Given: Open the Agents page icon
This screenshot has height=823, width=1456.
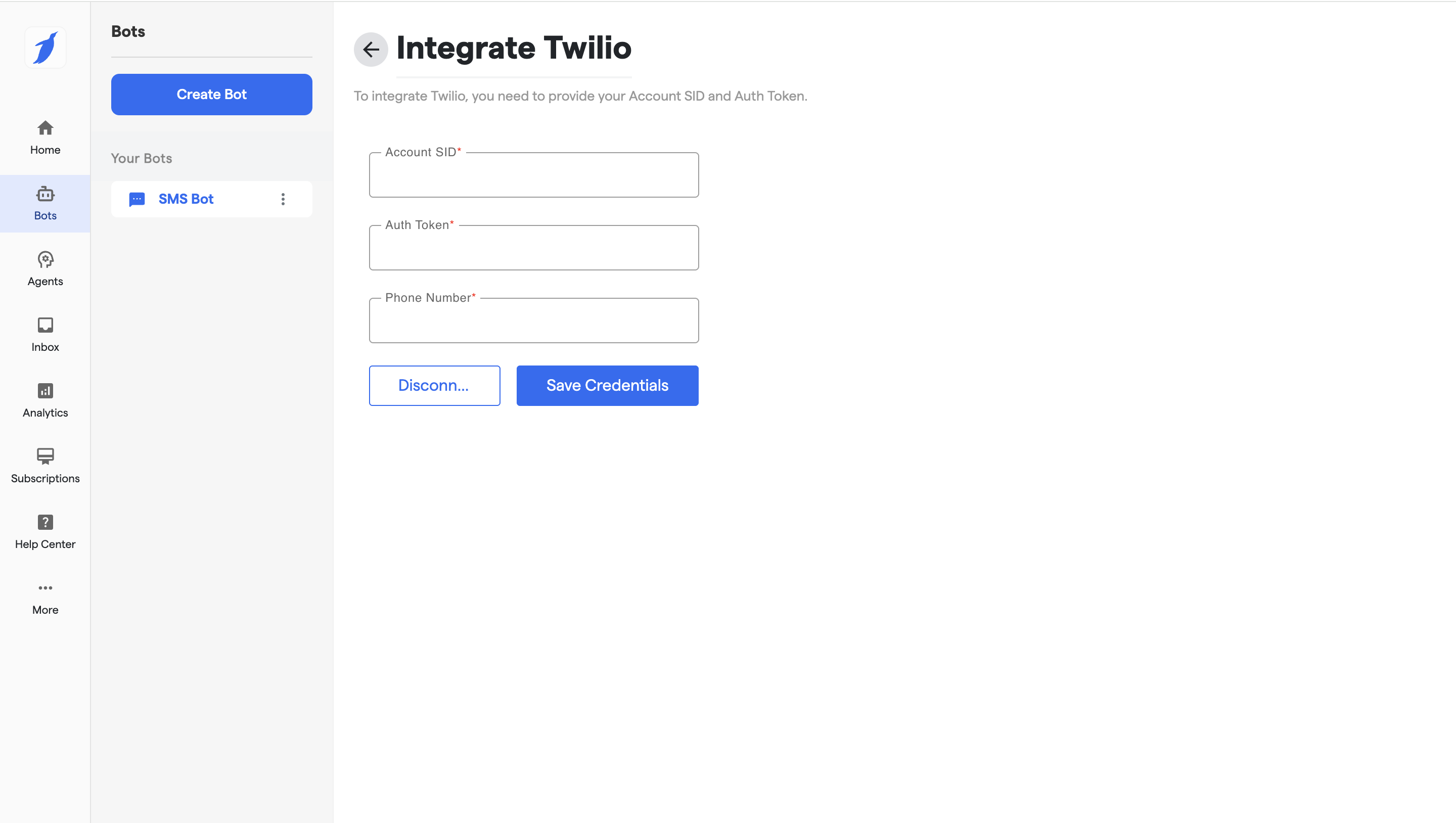Looking at the screenshot, I should 45,260.
